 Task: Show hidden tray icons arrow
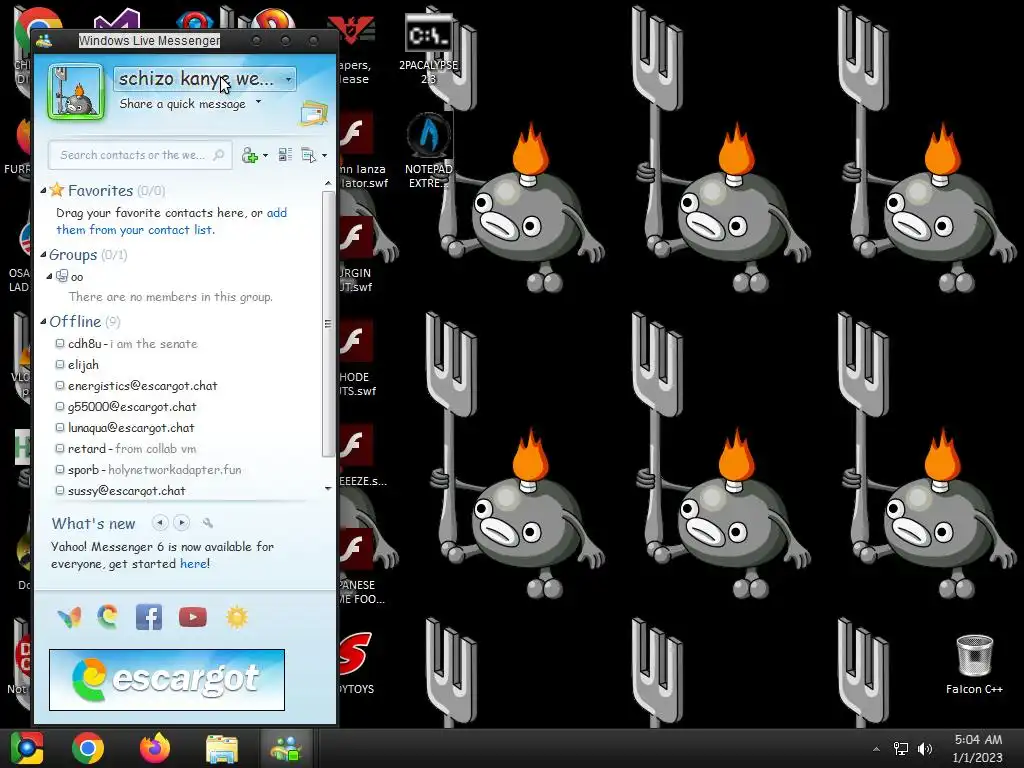coord(876,749)
